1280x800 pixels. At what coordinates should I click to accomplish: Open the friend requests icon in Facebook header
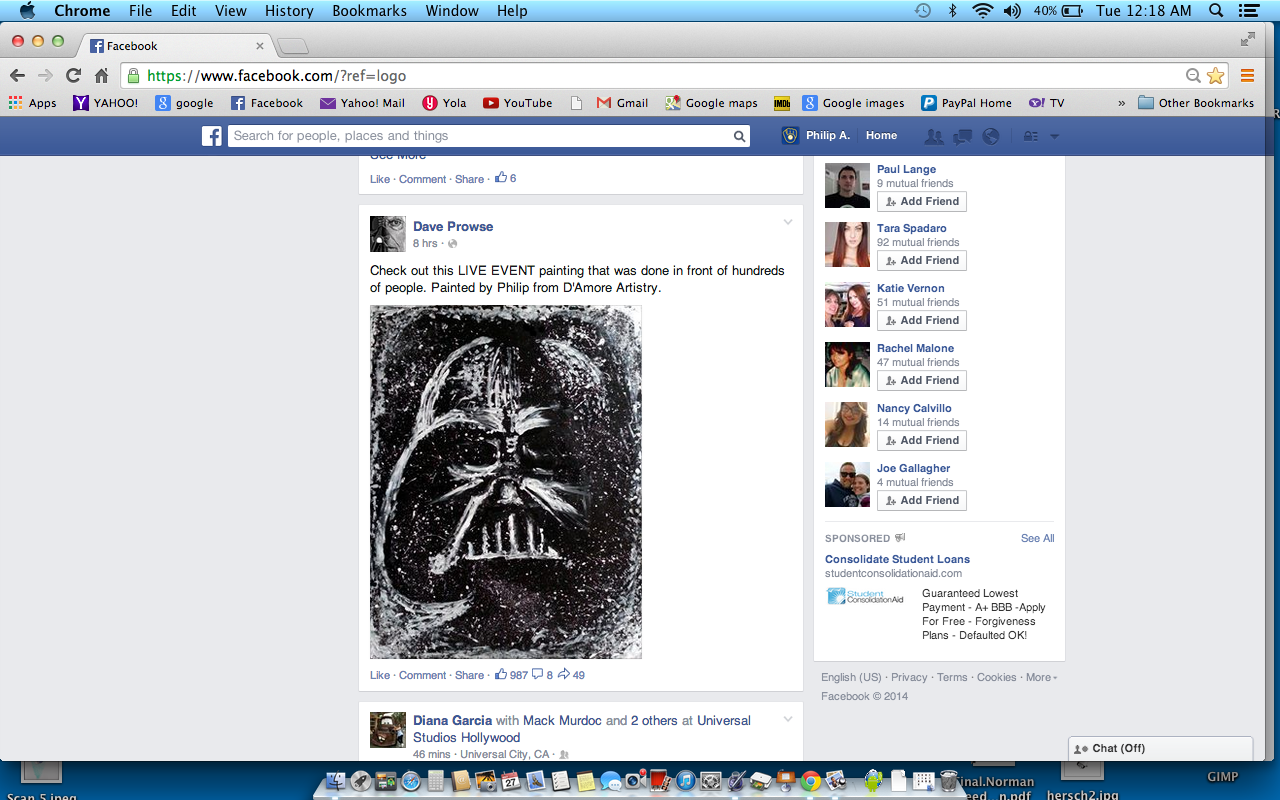pyautogui.click(x=934, y=136)
